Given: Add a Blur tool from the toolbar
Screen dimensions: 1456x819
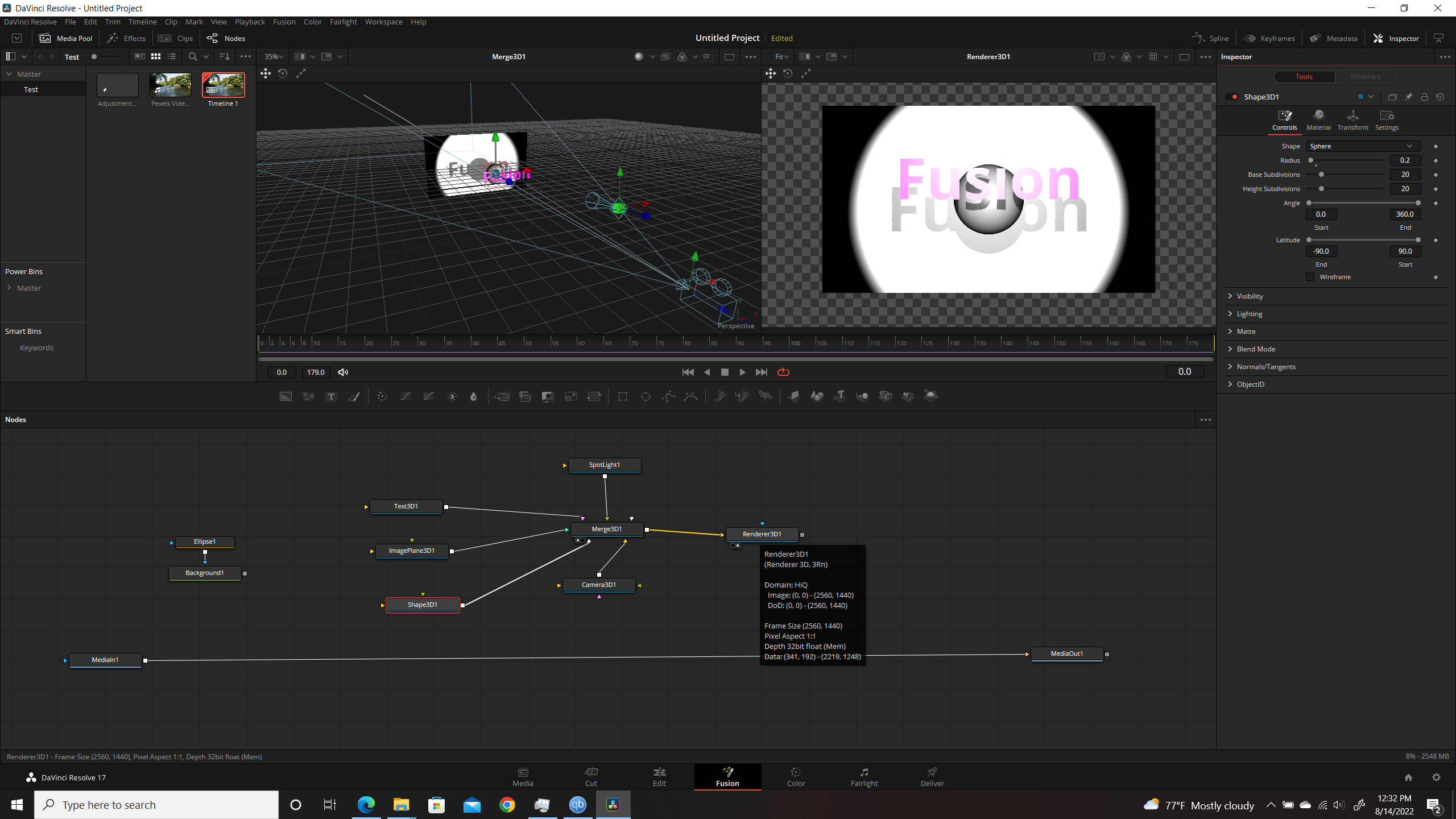Looking at the screenshot, I should 473,396.
